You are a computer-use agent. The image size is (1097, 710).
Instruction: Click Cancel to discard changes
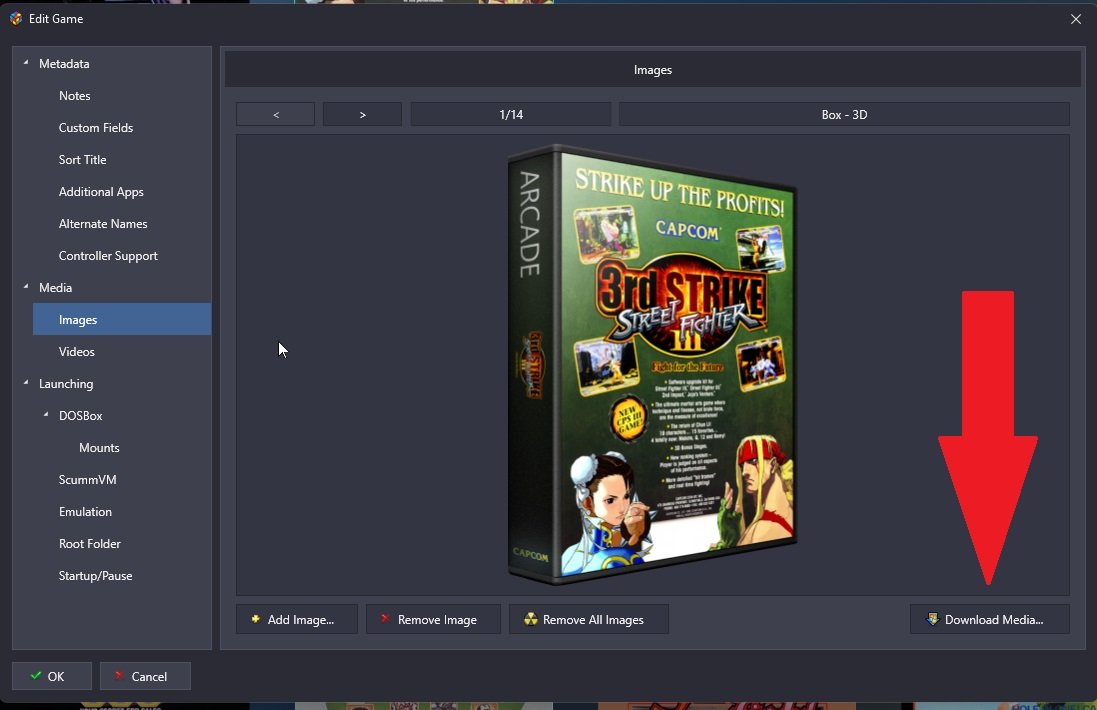145,676
